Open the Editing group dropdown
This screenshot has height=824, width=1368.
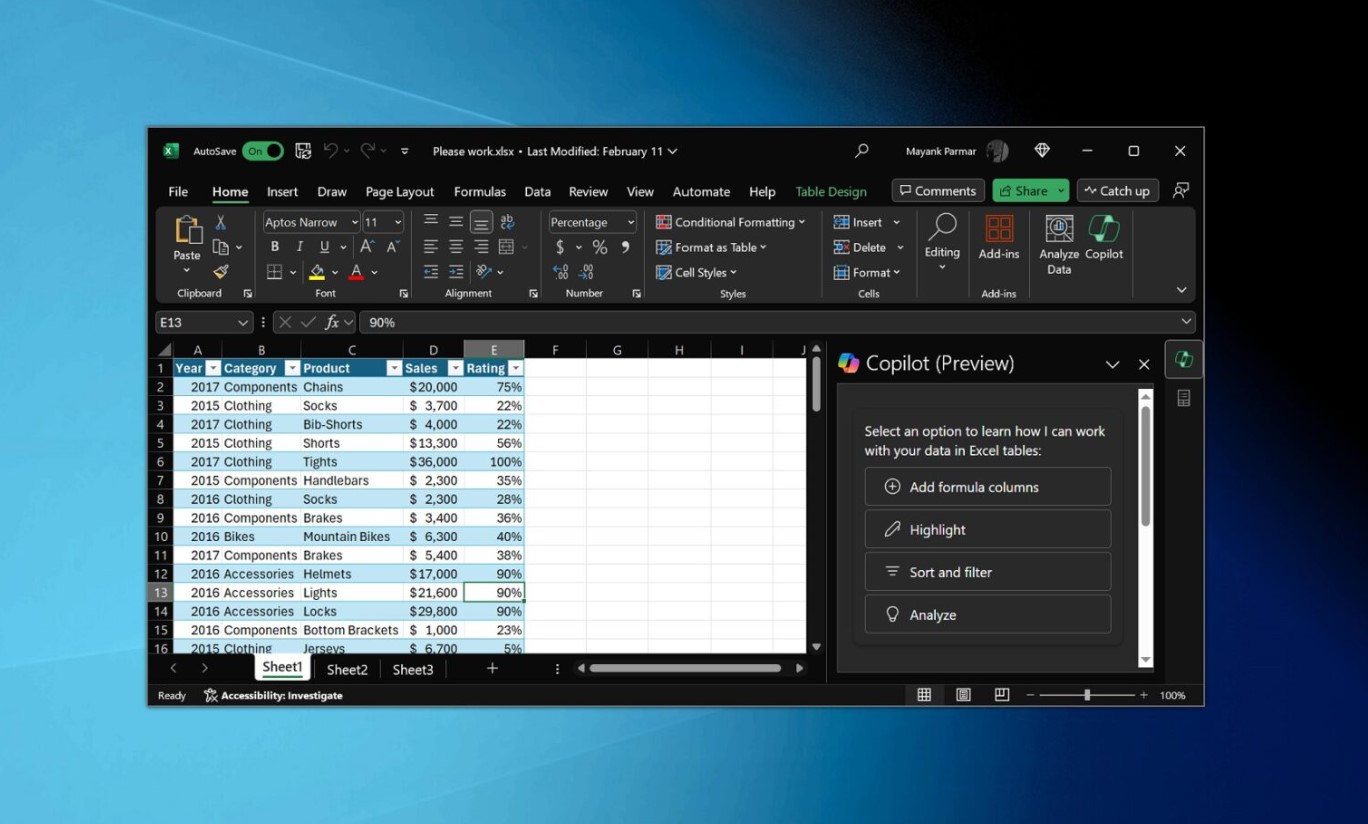pyautogui.click(x=942, y=243)
